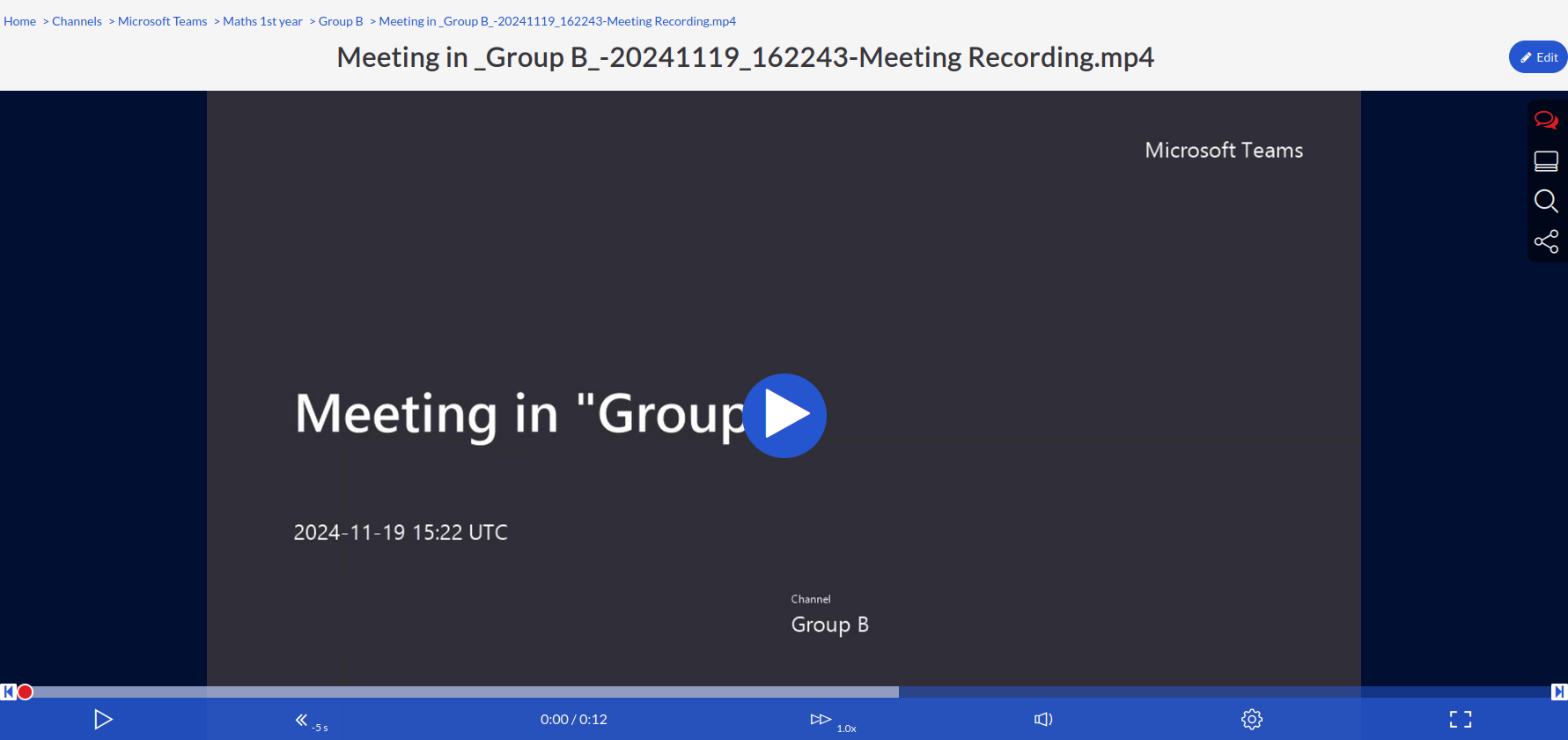Click the red playhead on the progress bar

click(26, 692)
